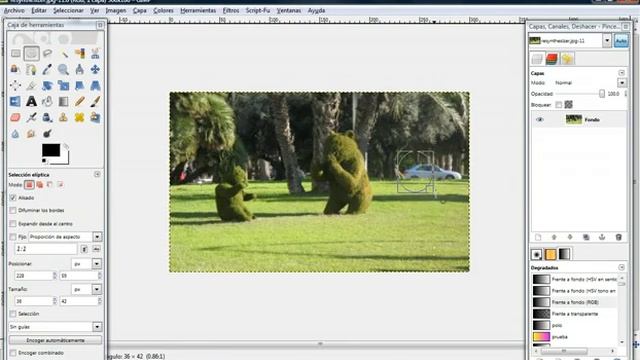Viewport: 640px width, 360px height.
Task: Select the Text tool
Action: (x=31, y=101)
